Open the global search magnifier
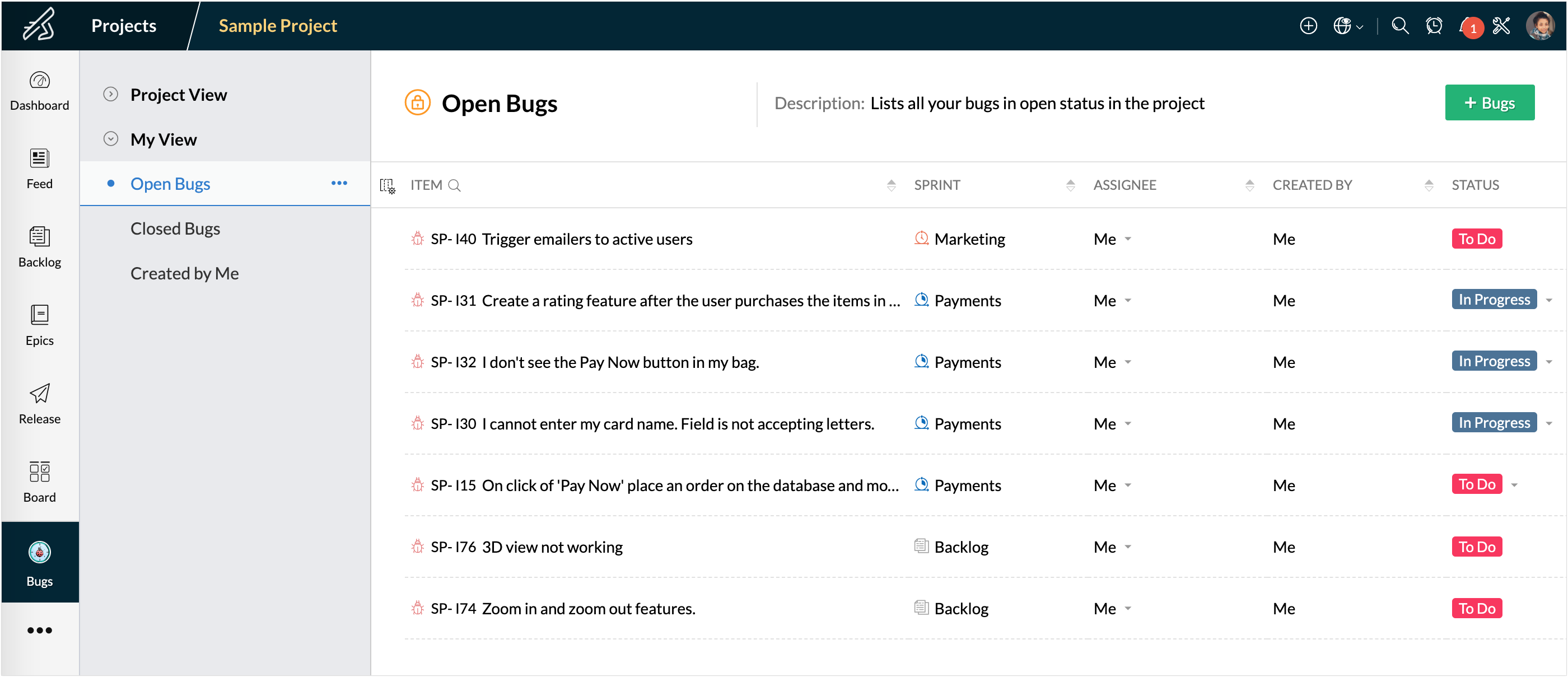This screenshot has width=1568, height=677. (x=1399, y=26)
